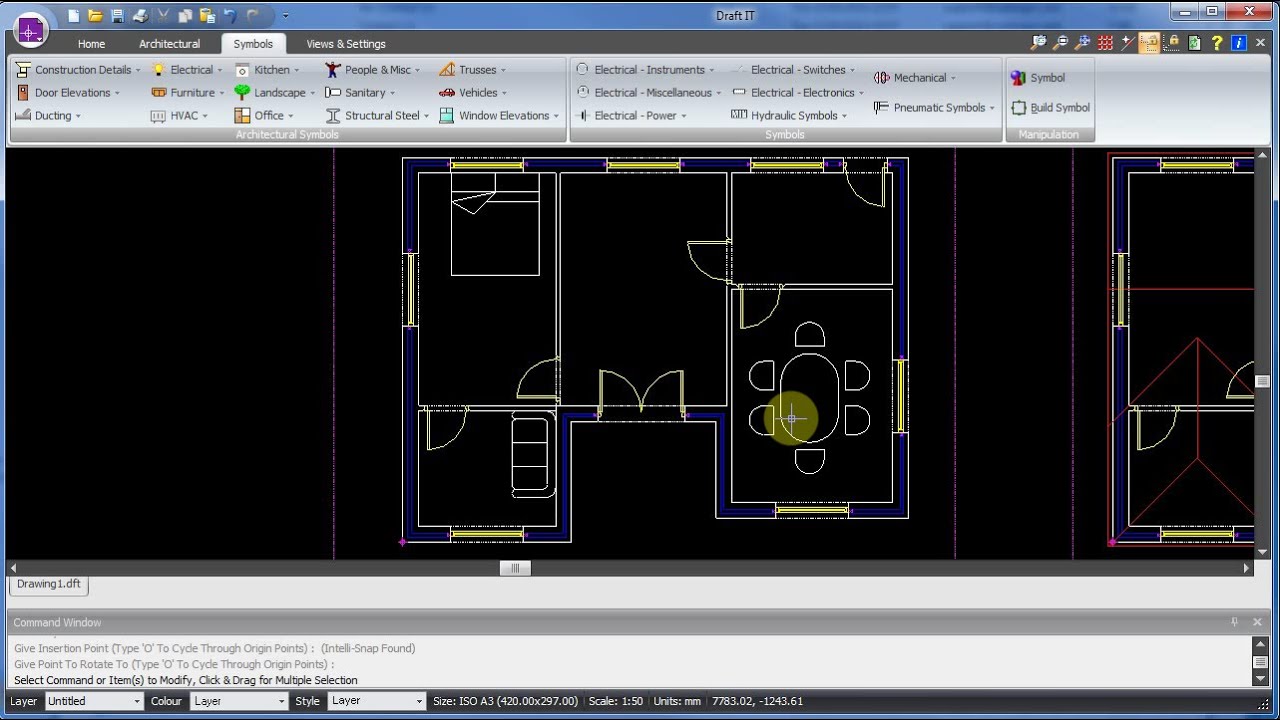Open the Views & Settings tab
The height and width of the screenshot is (720, 1280).
[x=345, y=44]
